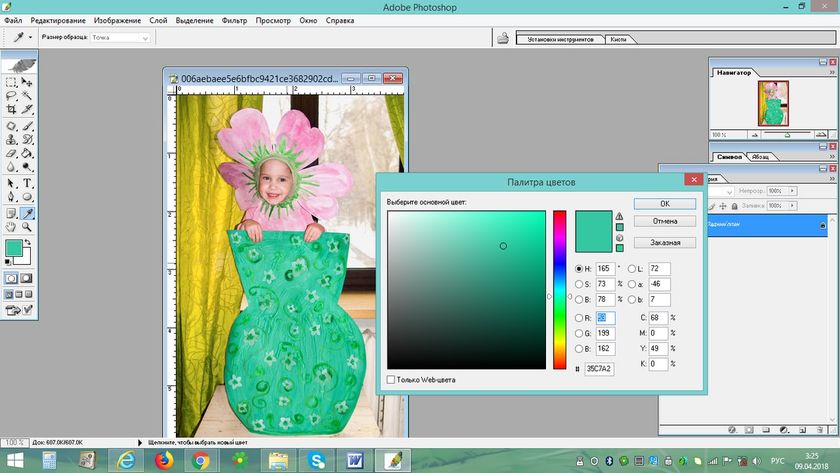Select the G green radio button

pos(579,333)
